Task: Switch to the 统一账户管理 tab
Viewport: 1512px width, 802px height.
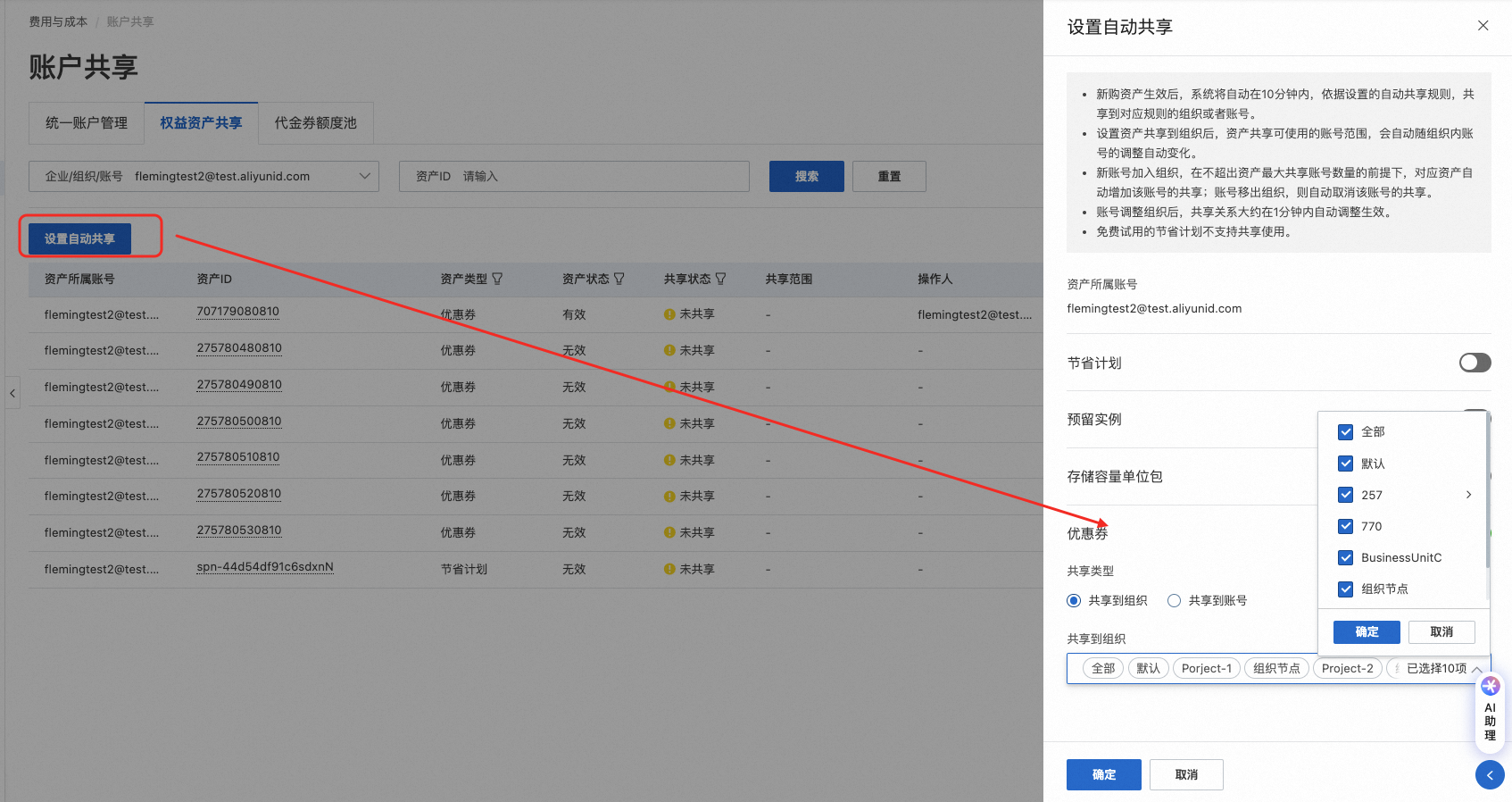Action: 87,123
